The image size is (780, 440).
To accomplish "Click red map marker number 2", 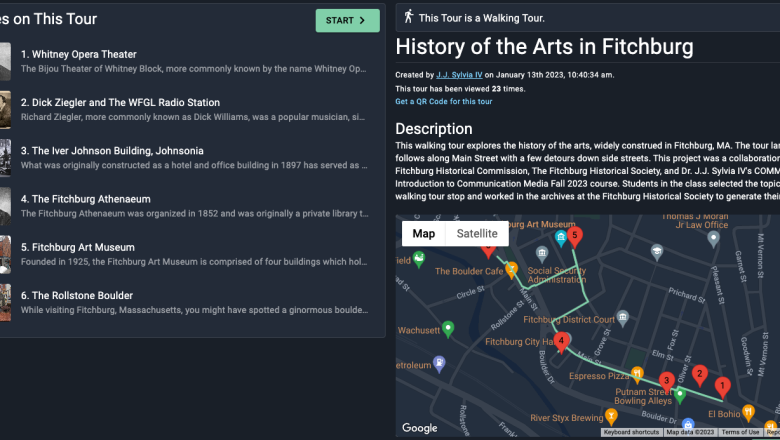I will [699, 375].
